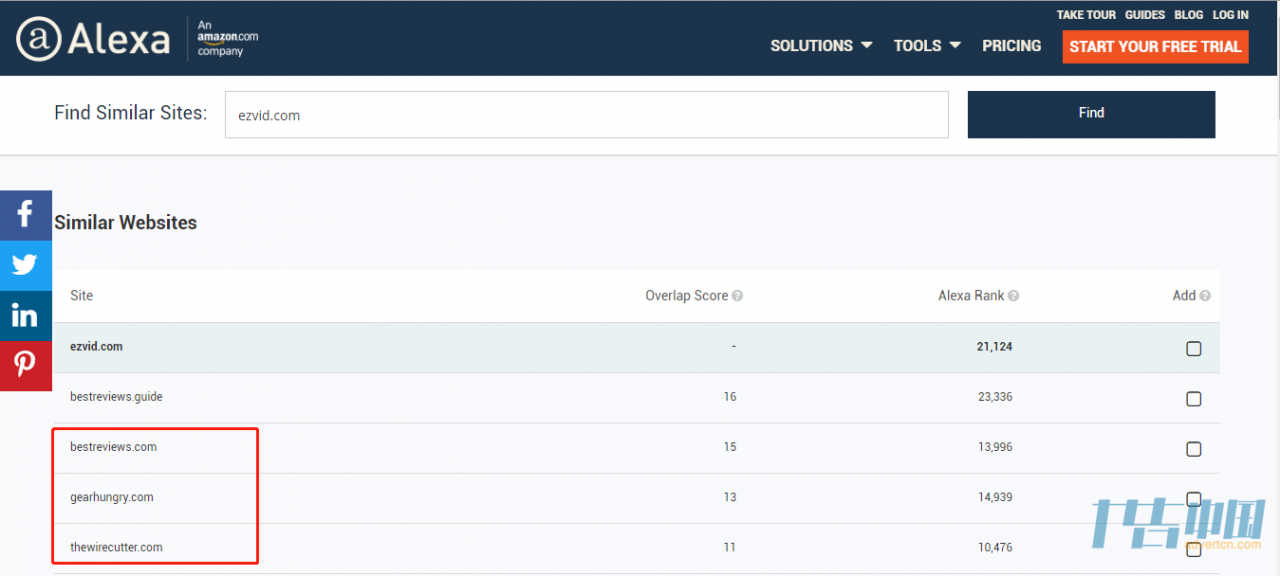
Task: Tick the checkbox for gearhungry.com
Action: coord(1193,499)
